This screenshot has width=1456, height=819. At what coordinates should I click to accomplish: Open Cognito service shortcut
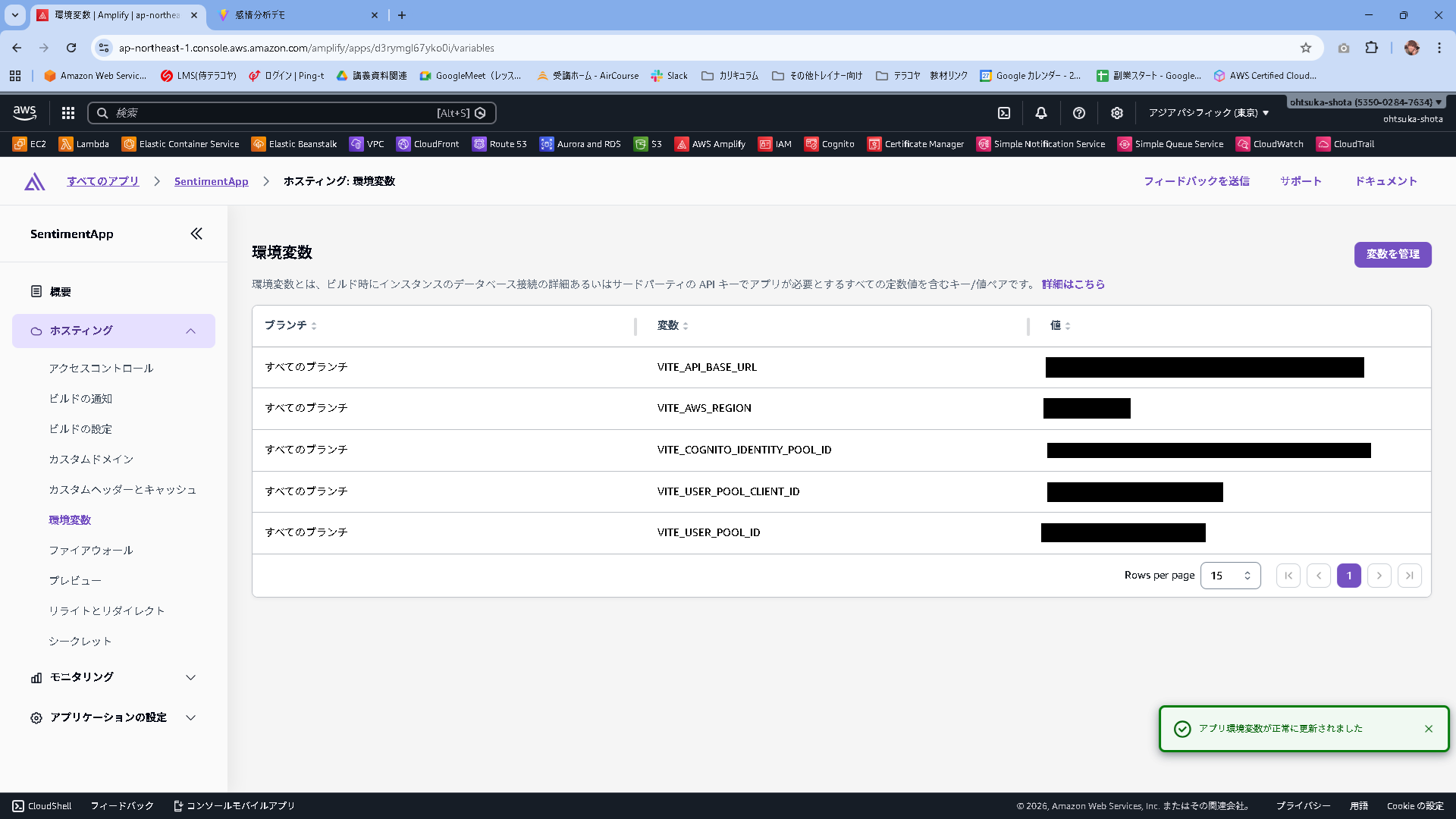coord(830,144)
